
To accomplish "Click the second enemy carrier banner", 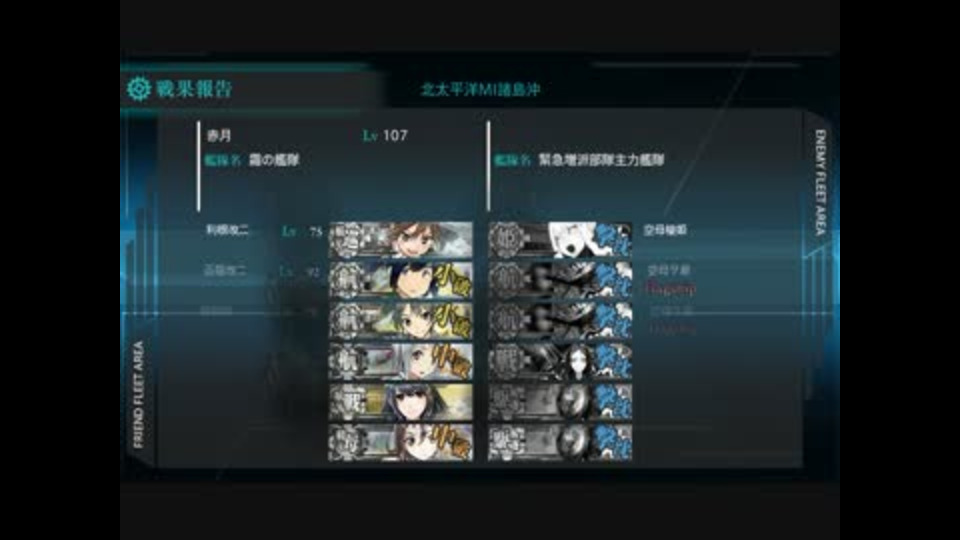I will pyautogui.click(x=560, y=280).
